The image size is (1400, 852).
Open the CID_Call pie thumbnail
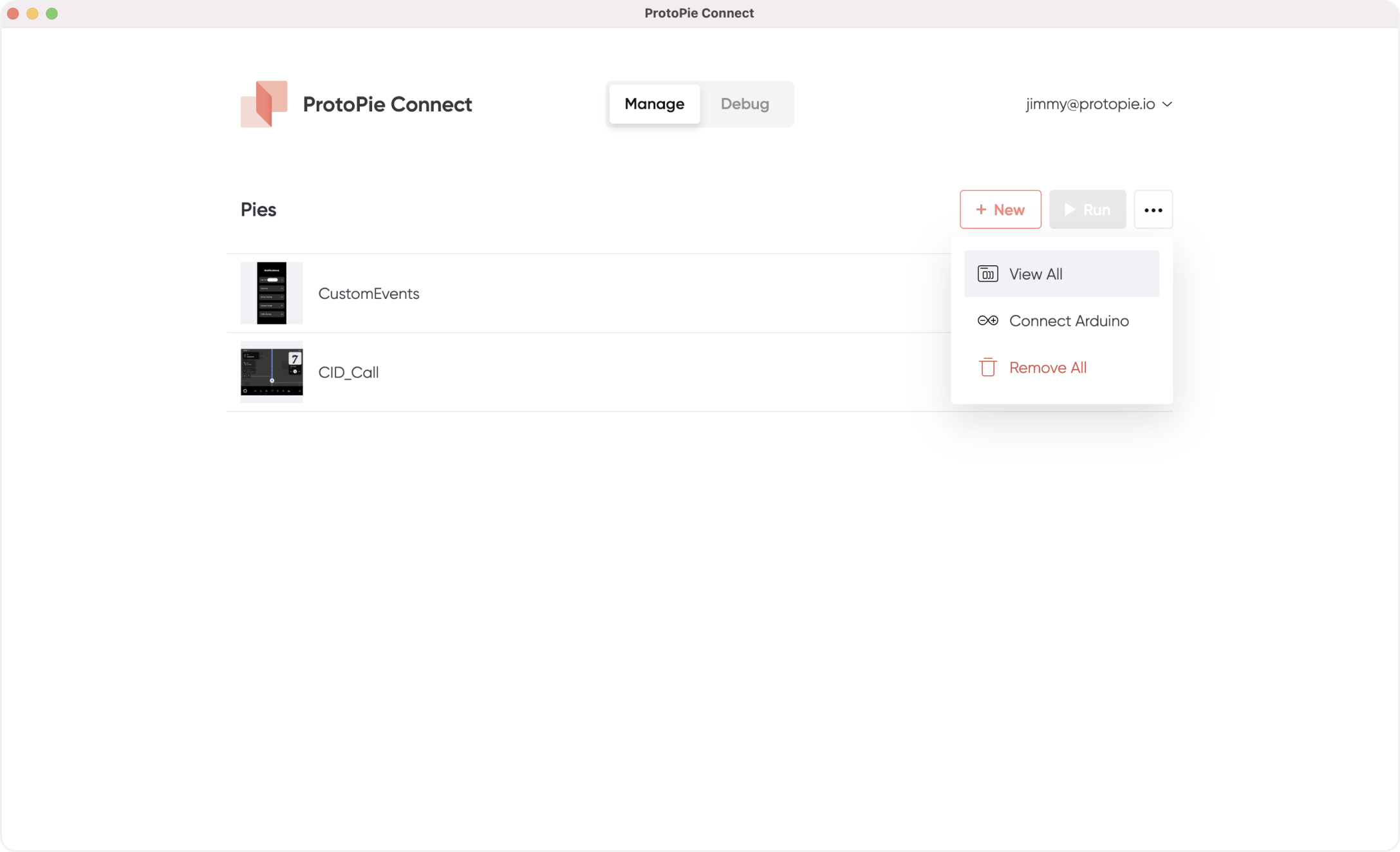272,372
